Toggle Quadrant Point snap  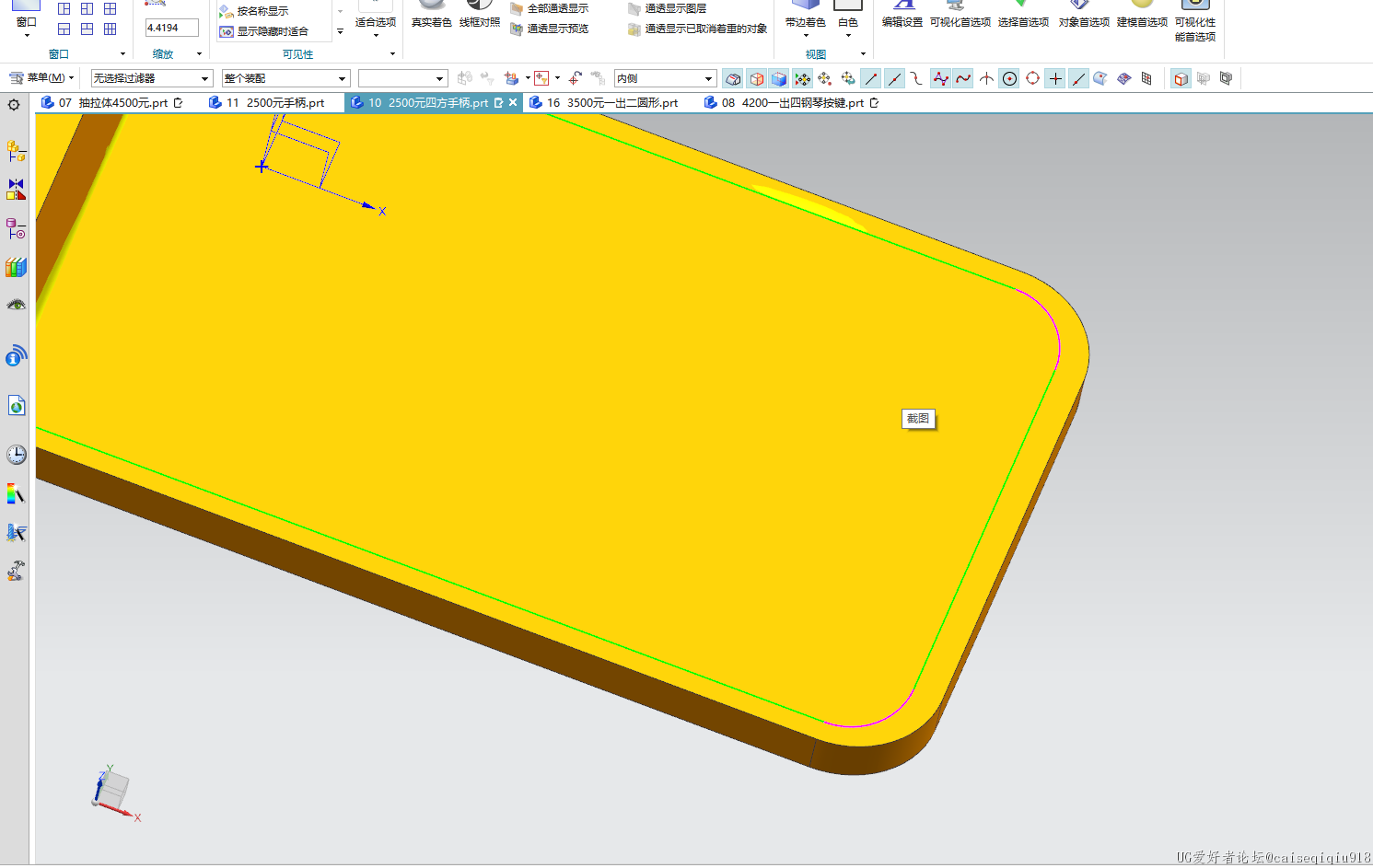[x=1032, y=78]
